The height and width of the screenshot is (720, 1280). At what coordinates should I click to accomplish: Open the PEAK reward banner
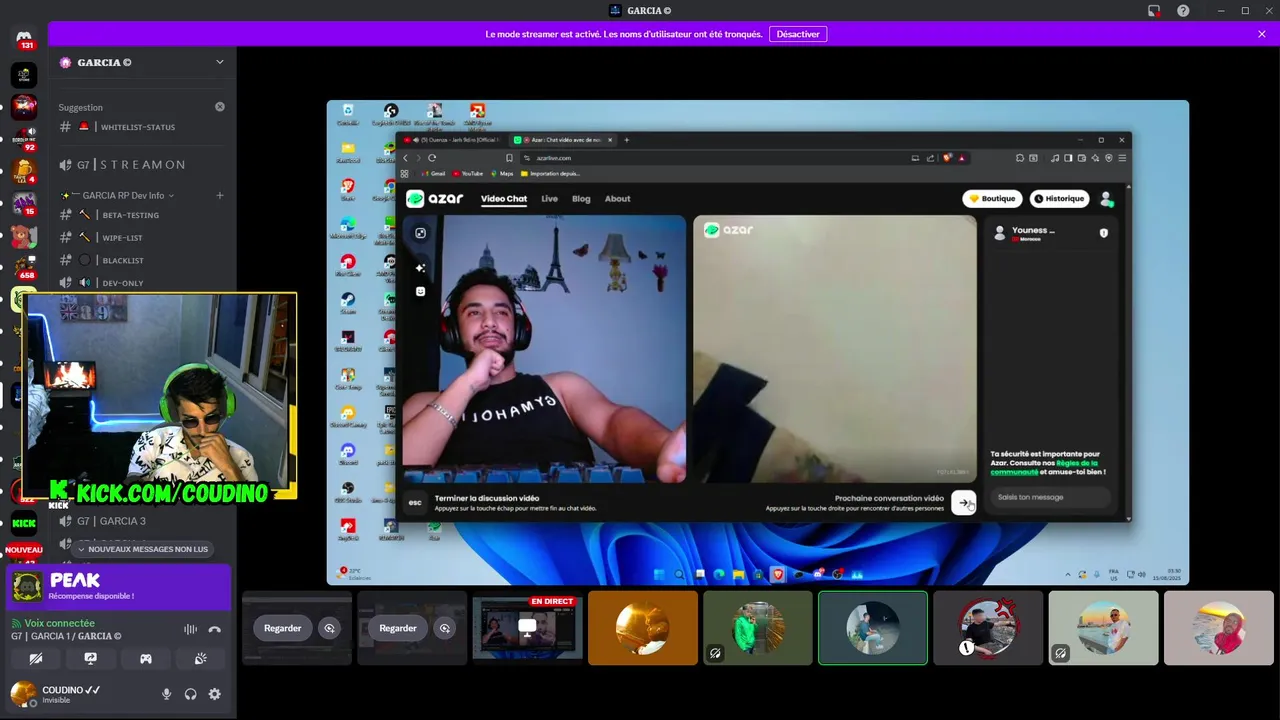pos(118,587)
